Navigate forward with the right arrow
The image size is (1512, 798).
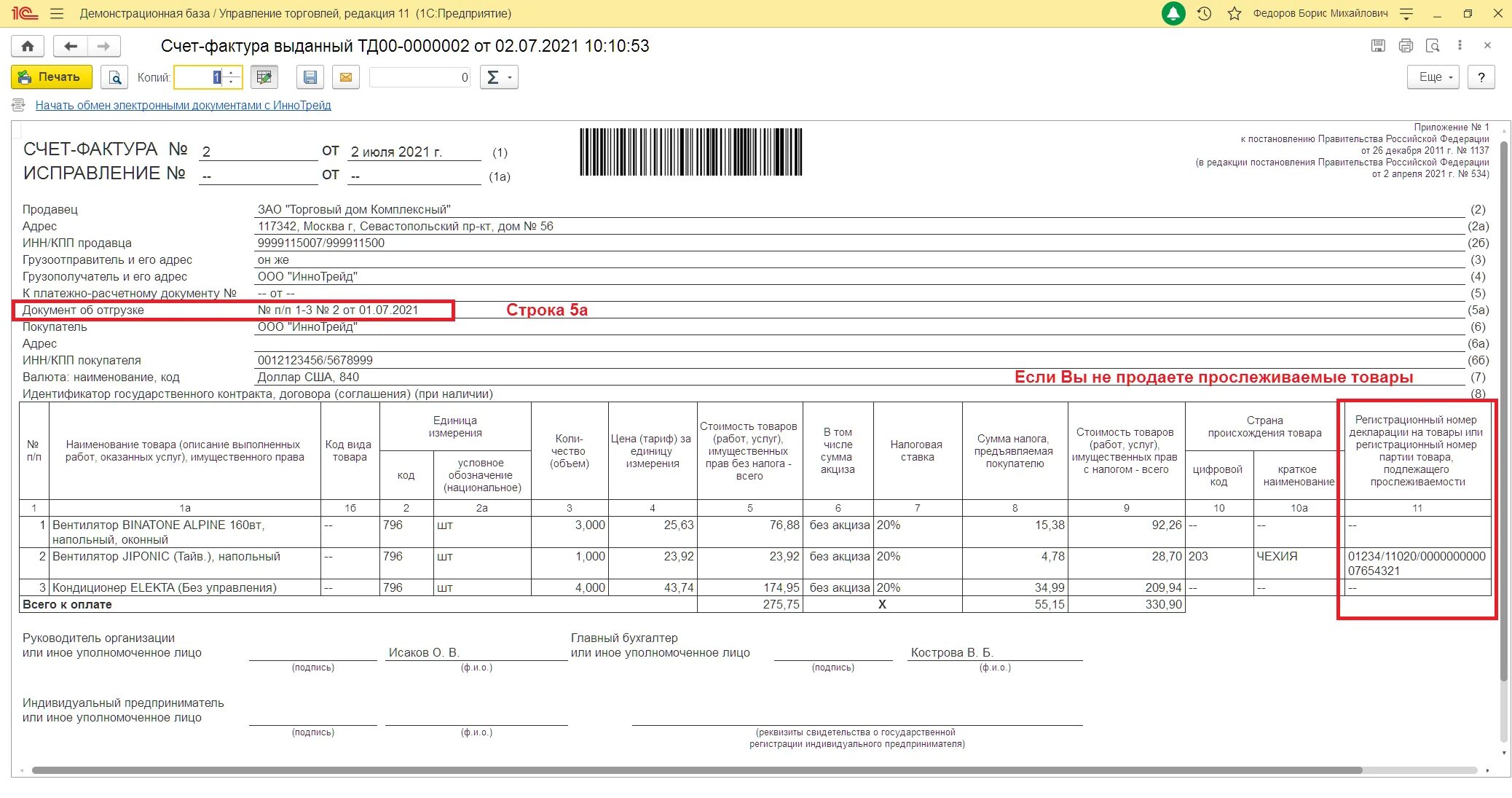point(104,46)
